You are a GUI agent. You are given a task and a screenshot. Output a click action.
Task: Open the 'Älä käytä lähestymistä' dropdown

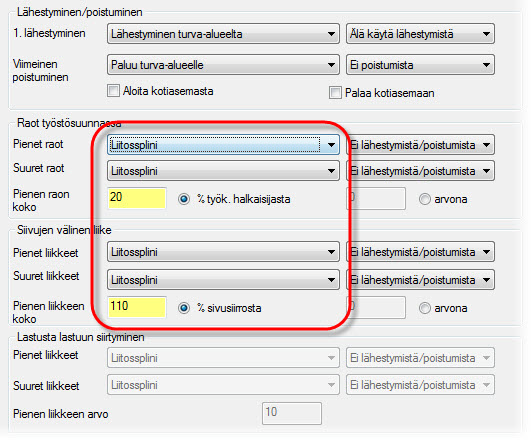[x=420, y=34]
